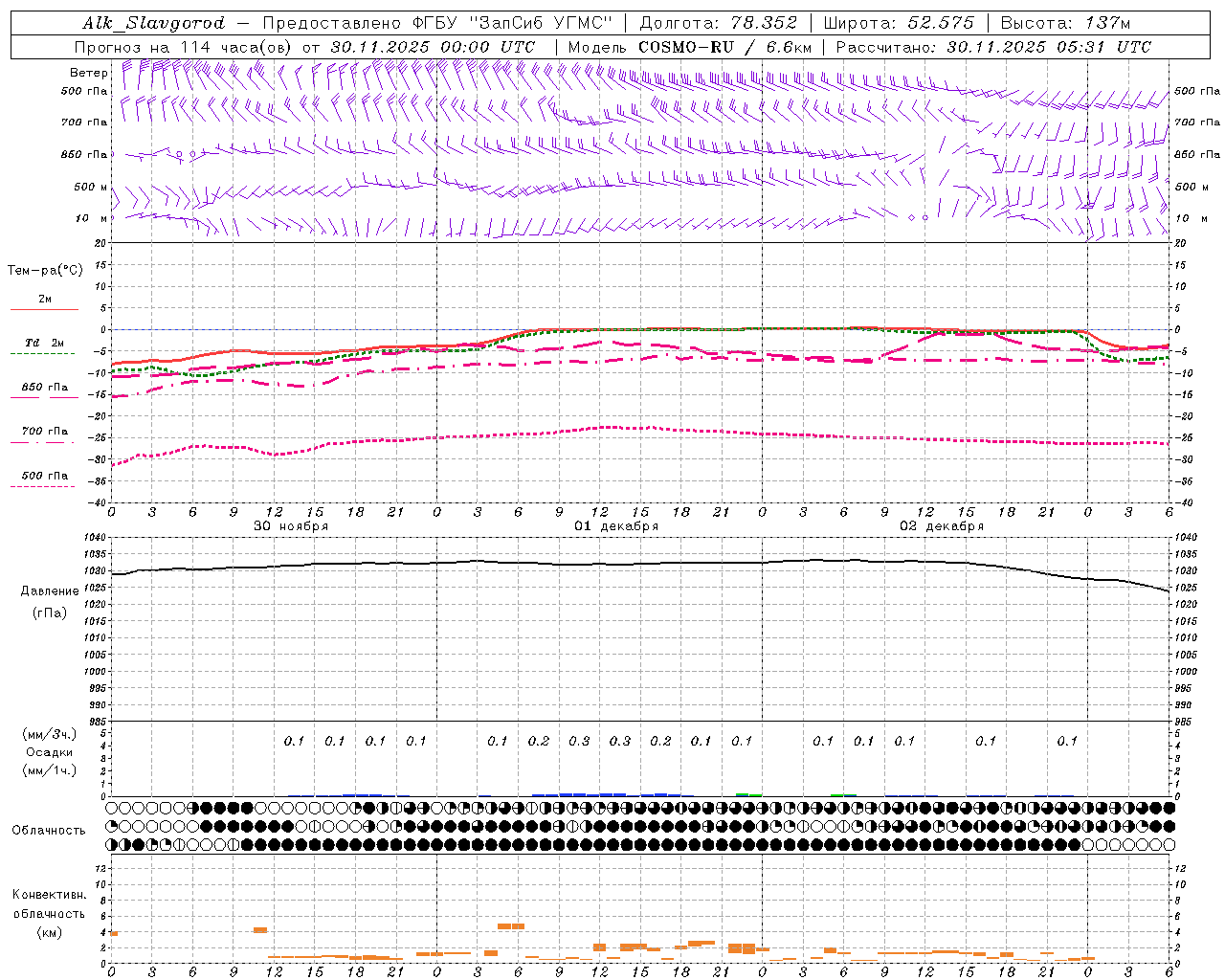The height and width of the screenshot is (980, 1225).
Task: Click the "01 декабря" date label
Action: [616, 526]
